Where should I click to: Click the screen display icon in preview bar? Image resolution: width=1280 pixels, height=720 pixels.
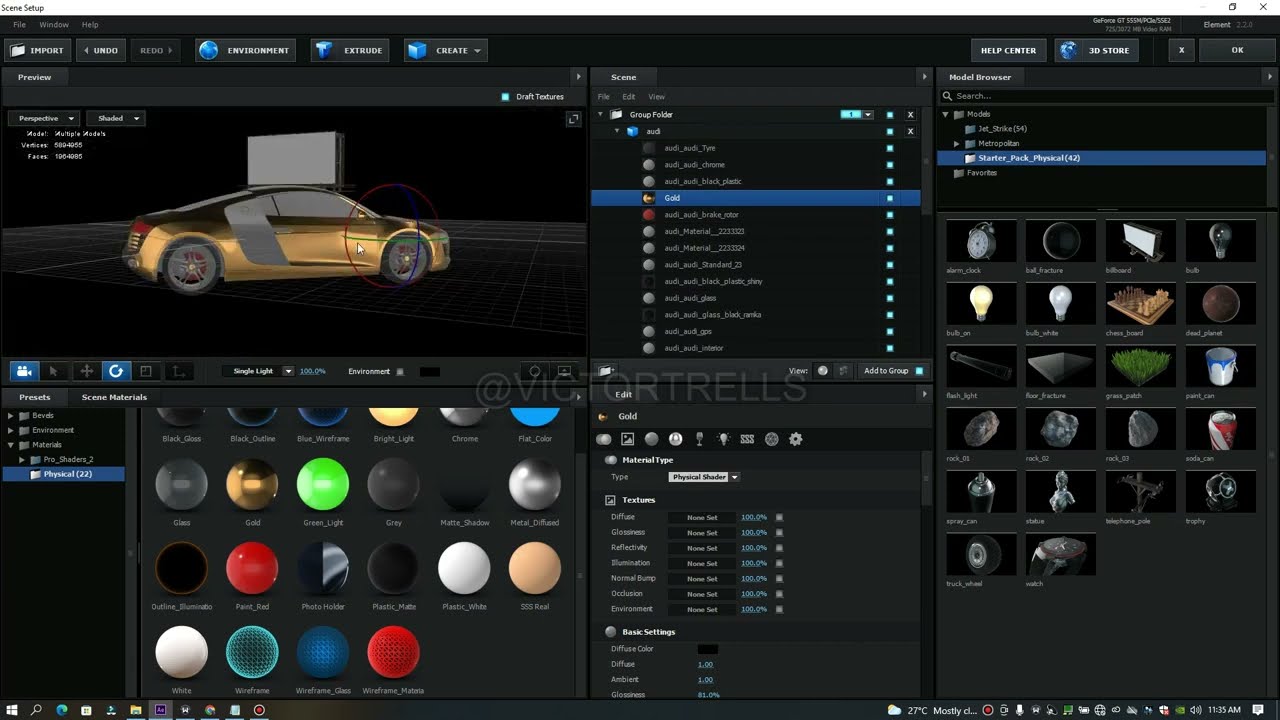pos(565,371)
